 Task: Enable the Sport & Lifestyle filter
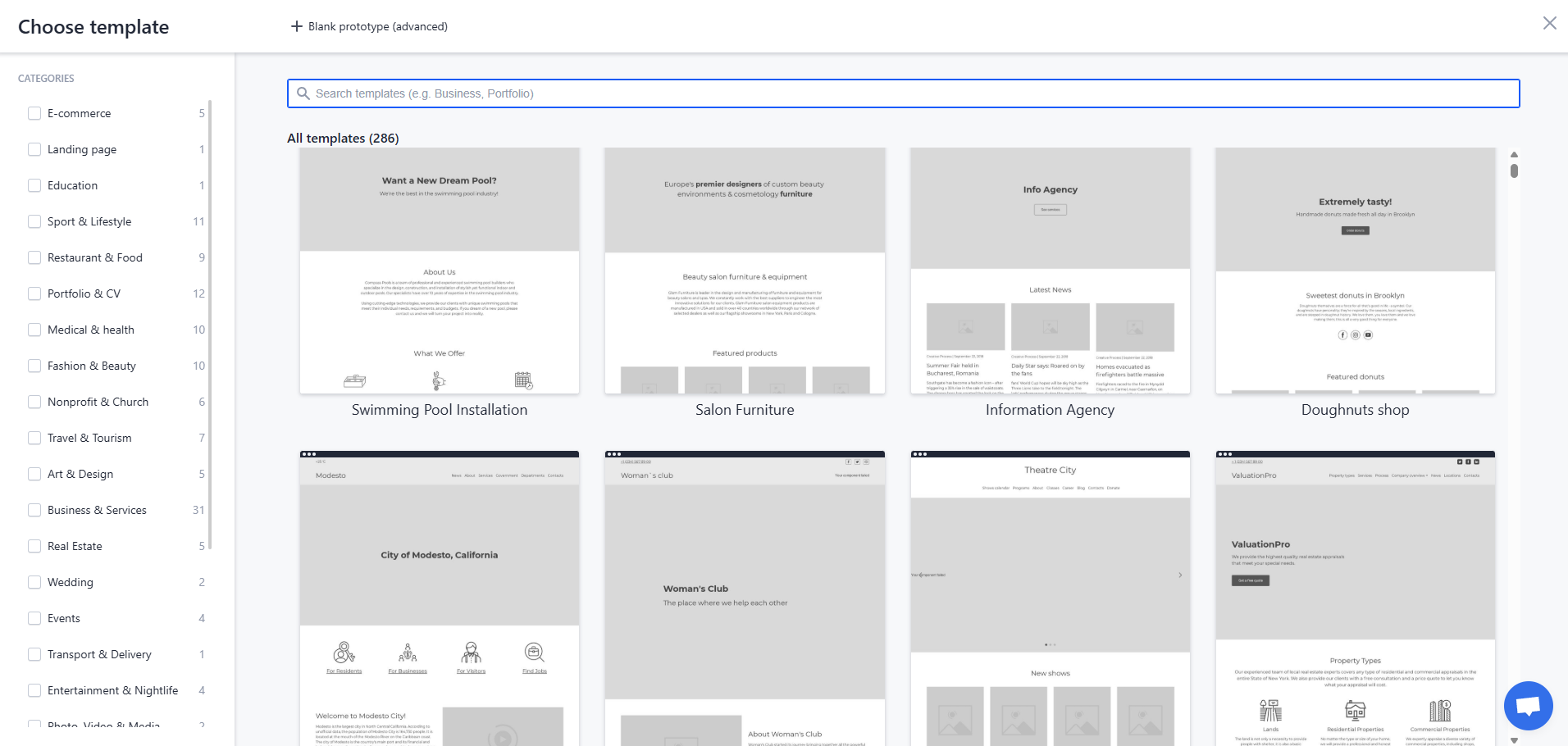tap(34, 221)
